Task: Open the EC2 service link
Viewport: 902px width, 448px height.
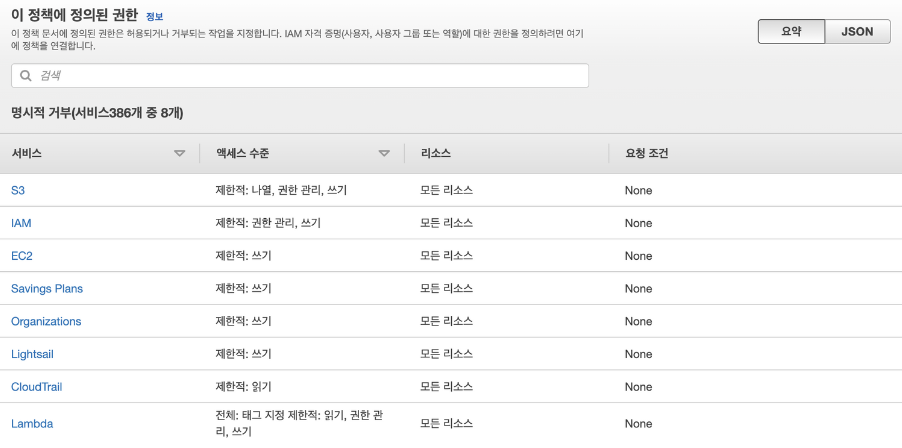Action: [x=22, y=256]
